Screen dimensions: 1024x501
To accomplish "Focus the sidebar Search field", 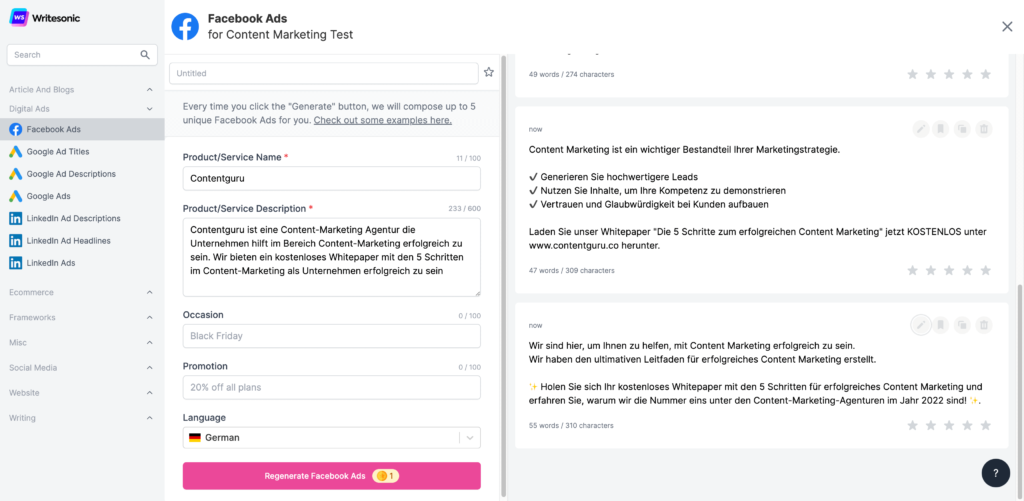I will [x=82, y=55].
